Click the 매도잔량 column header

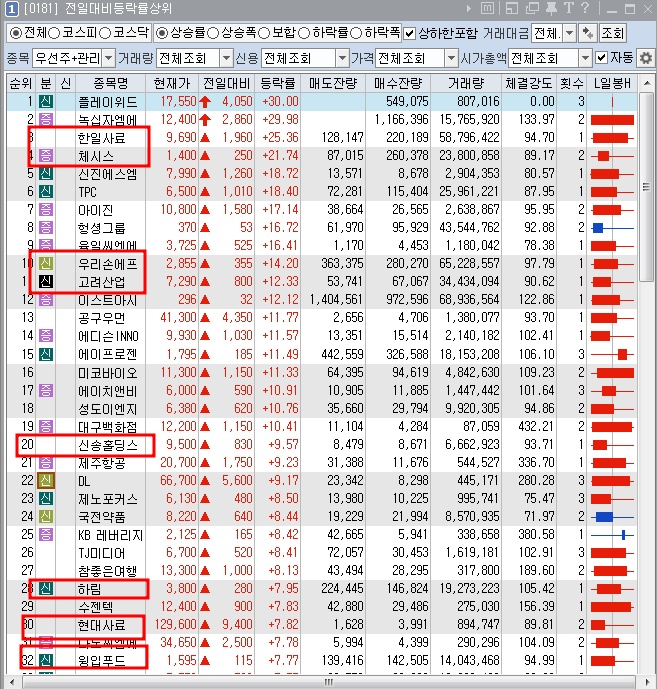[x=333, y=83]
